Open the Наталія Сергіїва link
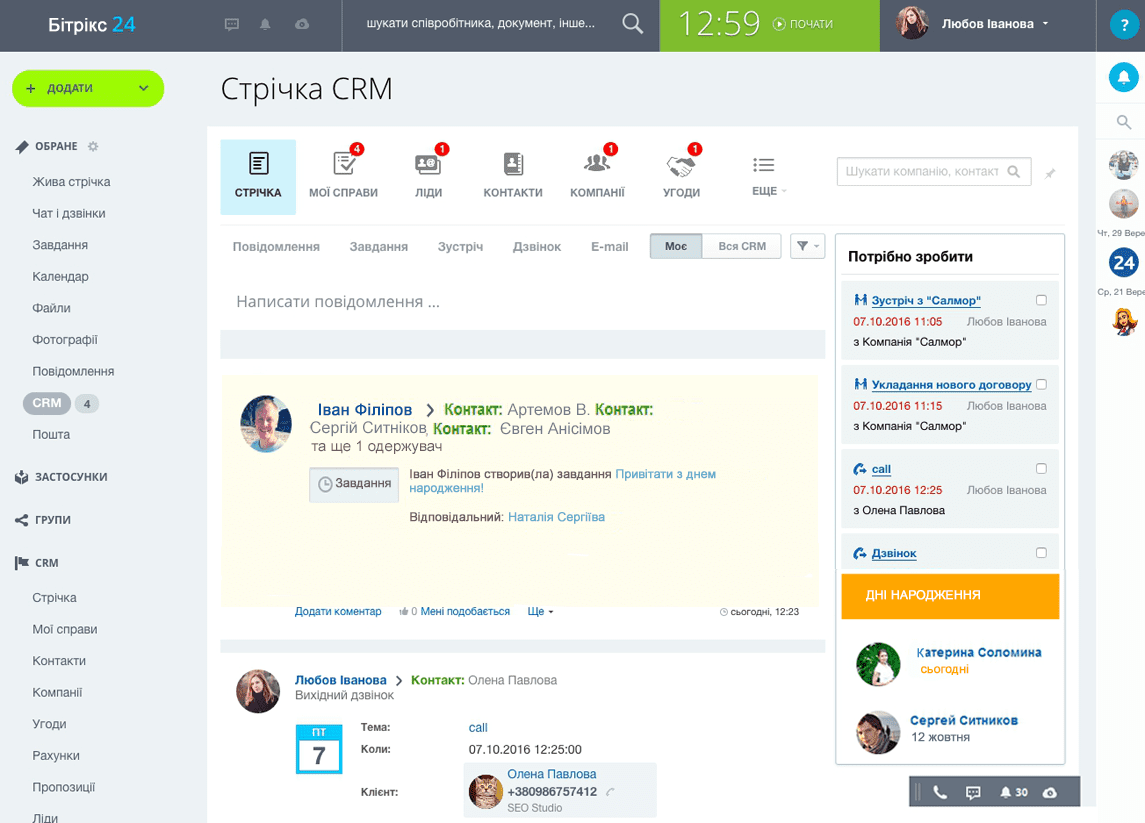 [556, 517]
